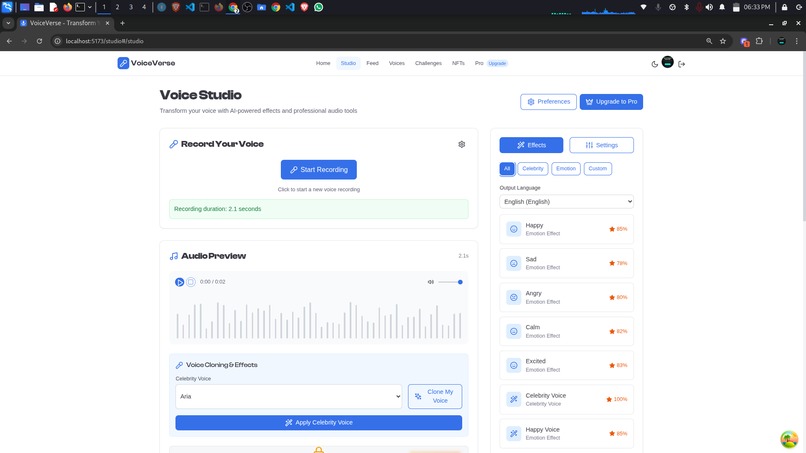Click the Clone My Voice button
Screen dimensions: 806x453
click(435, 396)
